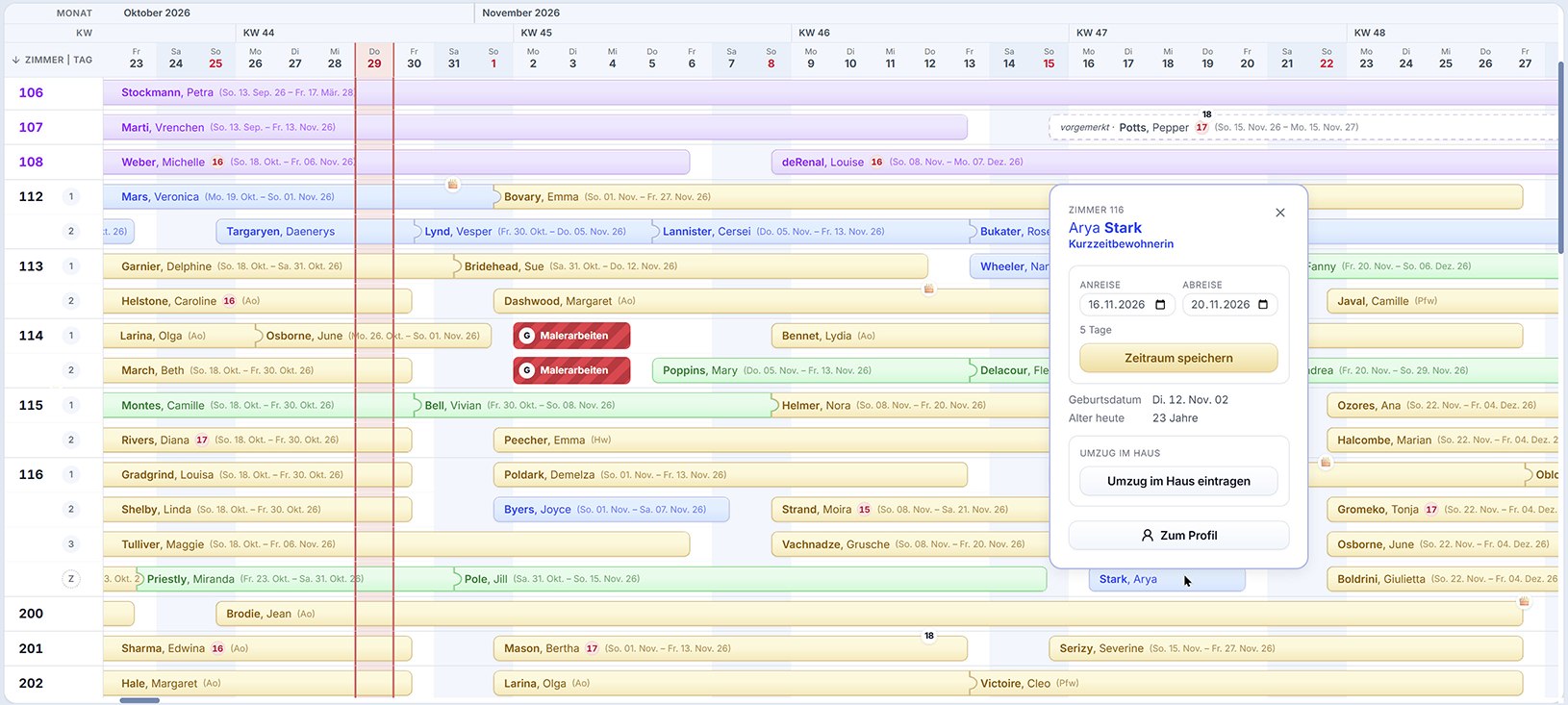Screen dimensions: 1568x705
Task: Click the 17 badge beside Rivers, Diana
Action: [202, 441]
